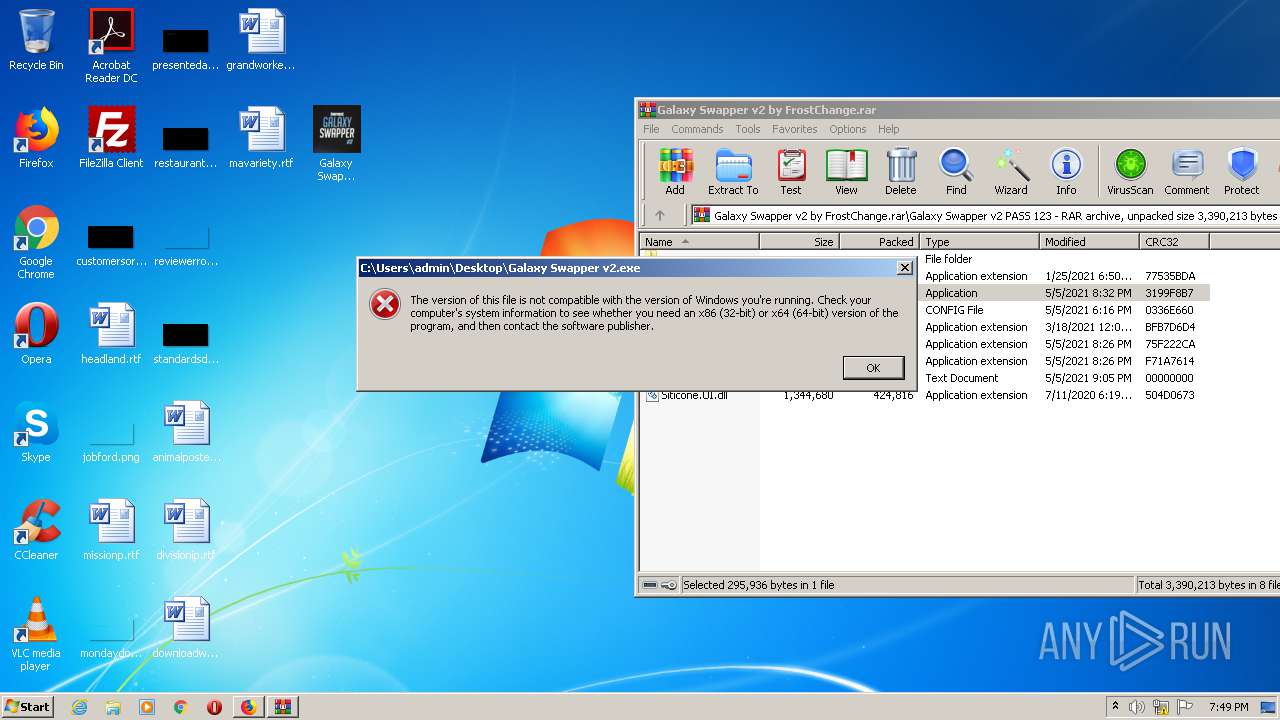This screenshot has width=1280, height=720.
Task: Select the FileZilla Client desktop shortcut
Action: click(111, 138)
